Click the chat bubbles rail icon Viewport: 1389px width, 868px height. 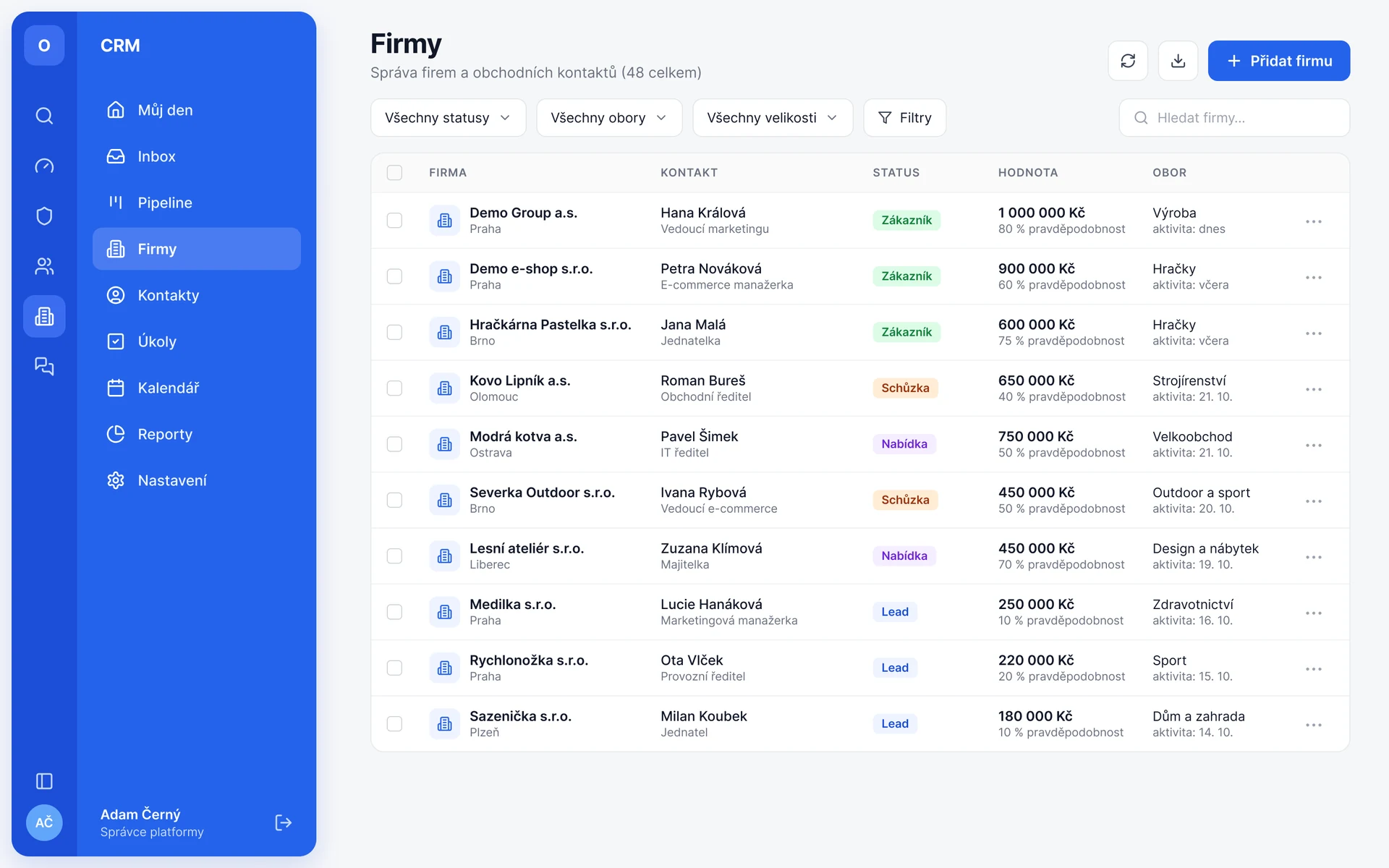44,366
